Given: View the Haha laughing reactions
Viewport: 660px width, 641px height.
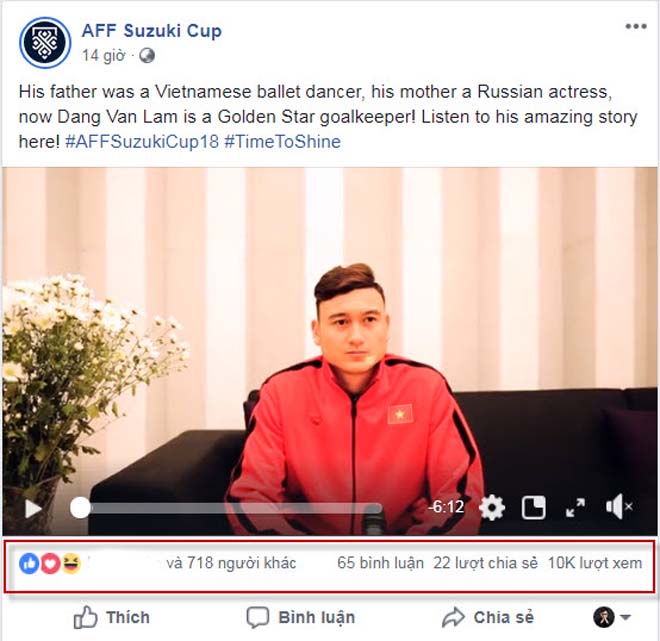Looking at the screenshot, I should [x=71, y=563].
